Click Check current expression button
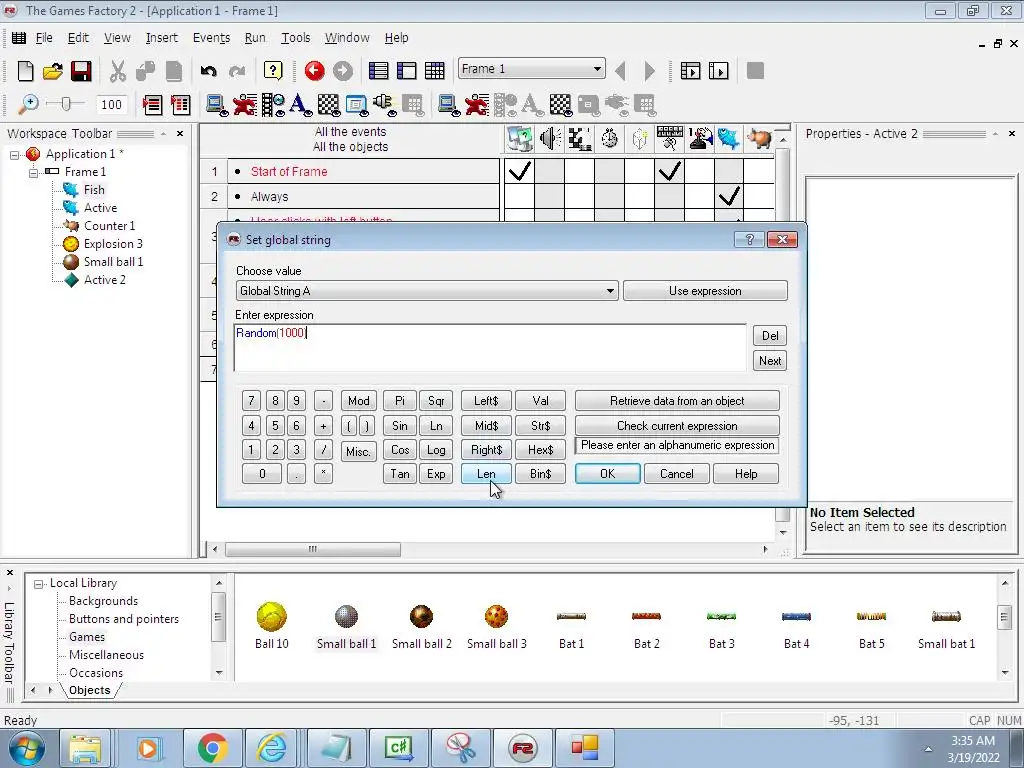This screenshot has width=1024, height=768. pyautogui.click(x=677, y=425)
